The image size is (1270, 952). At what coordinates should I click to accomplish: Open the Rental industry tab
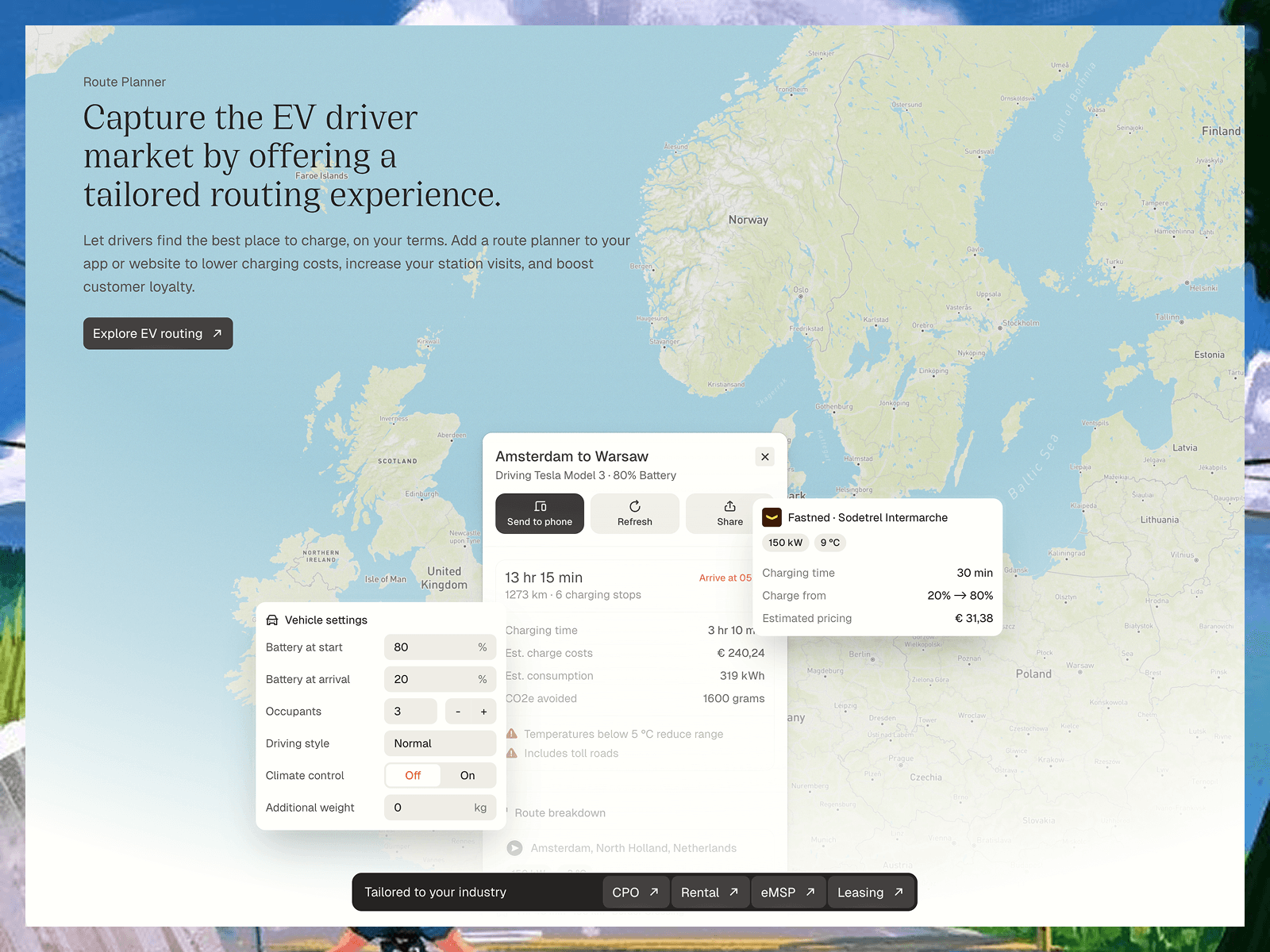(710, 892)
